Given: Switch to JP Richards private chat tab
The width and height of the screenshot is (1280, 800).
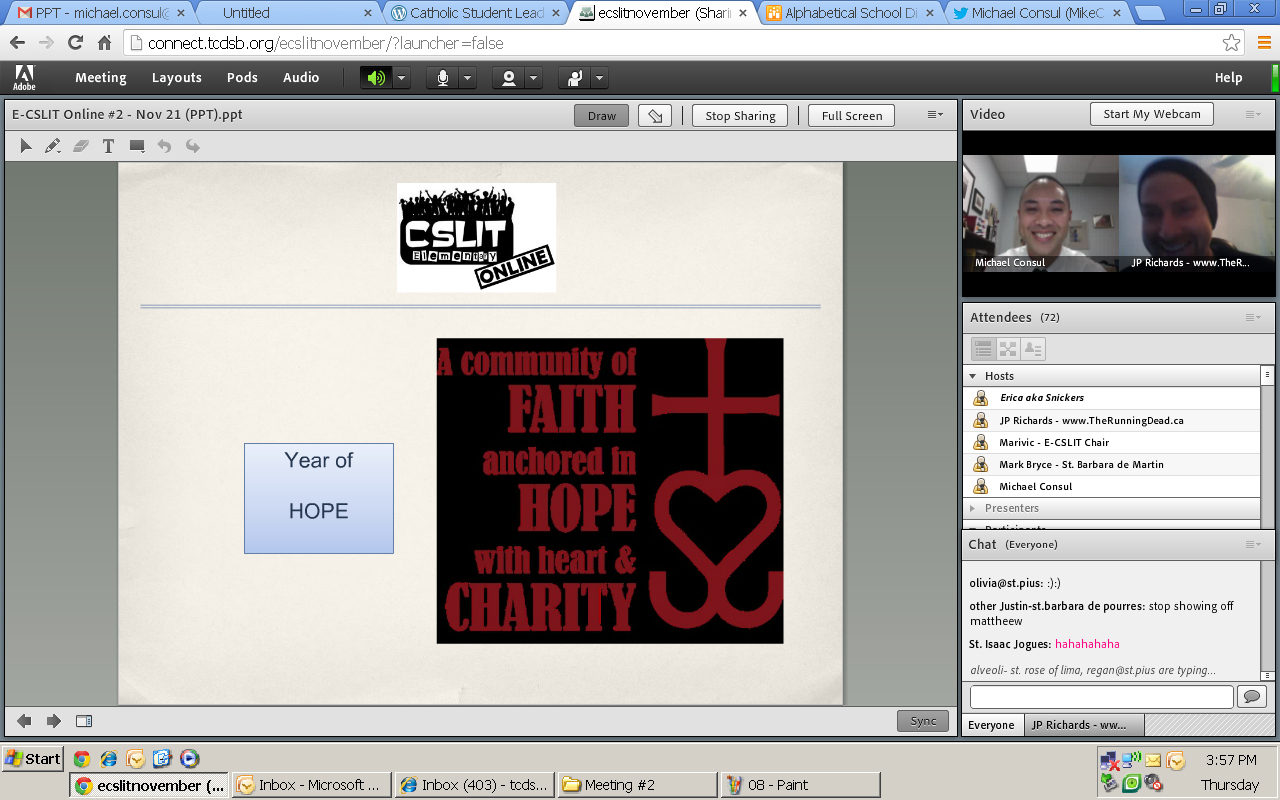Looking at the screenshot, I should [x=1078, y=725].
